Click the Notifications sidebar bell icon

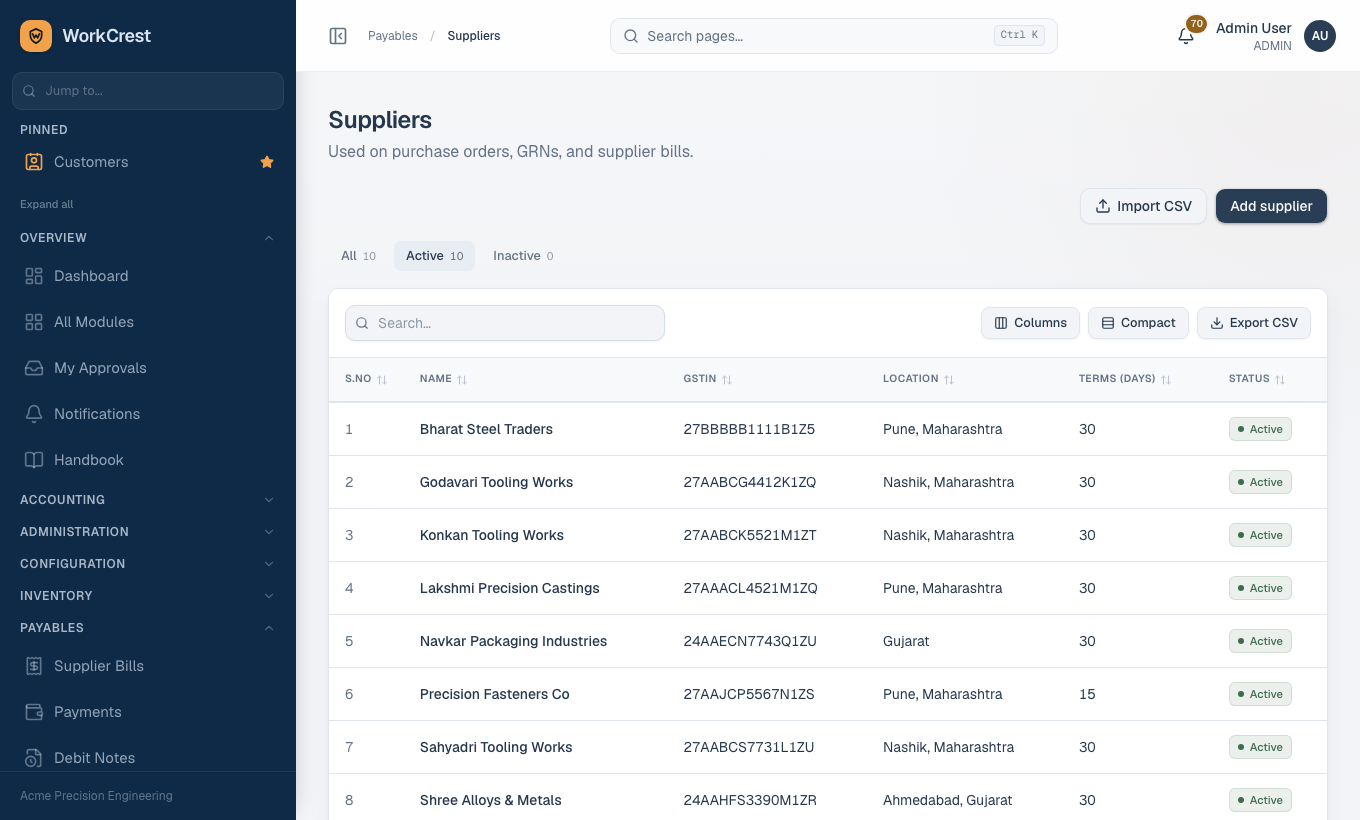pyautogui.click(x=34, y=414)
